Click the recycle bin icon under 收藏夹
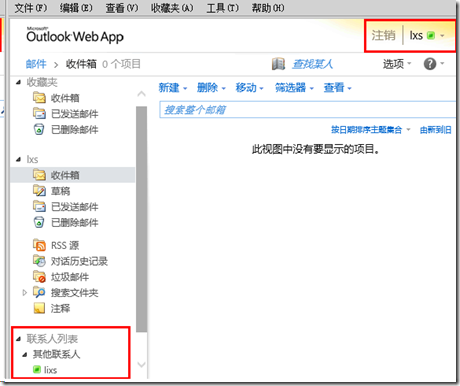Screen dimensions: 460x386 click(39, 129)
